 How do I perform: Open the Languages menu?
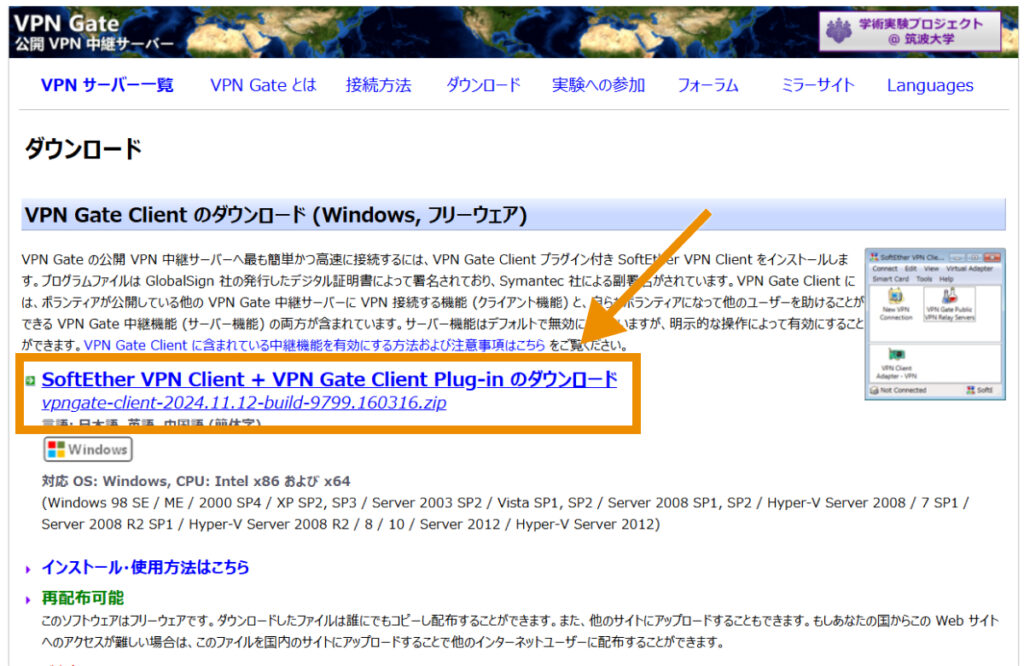click(x=929, y=86)
